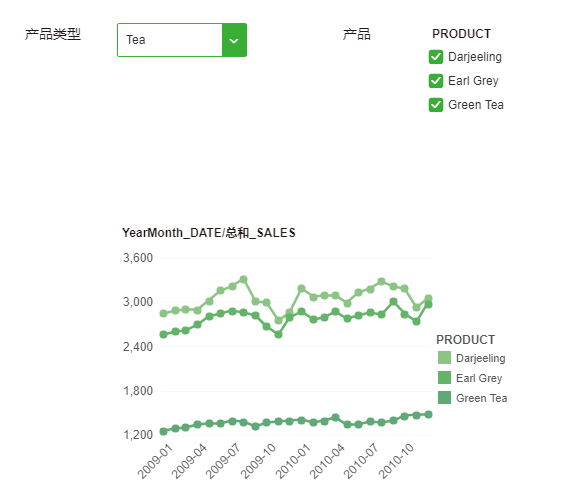The height and width of the screenshot is (504, 587).
Task: Click the Darjeeling legend label
Action: pos(481,358)
